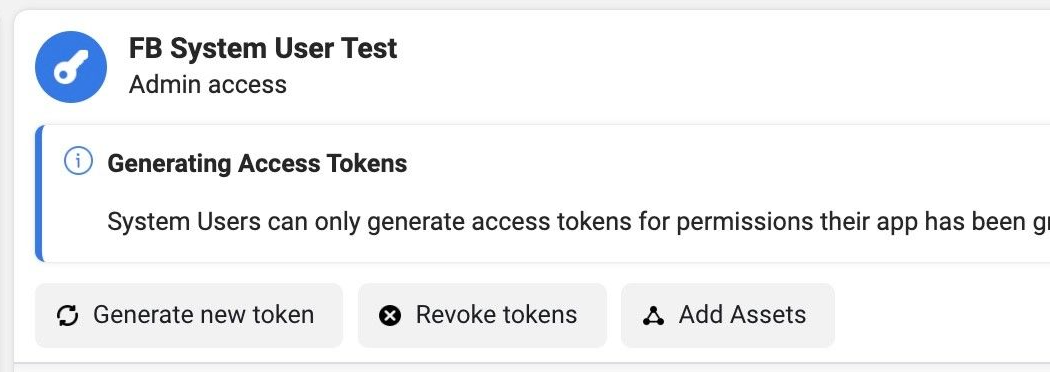Click the blue key avatar icon

(x=71, y=67)
